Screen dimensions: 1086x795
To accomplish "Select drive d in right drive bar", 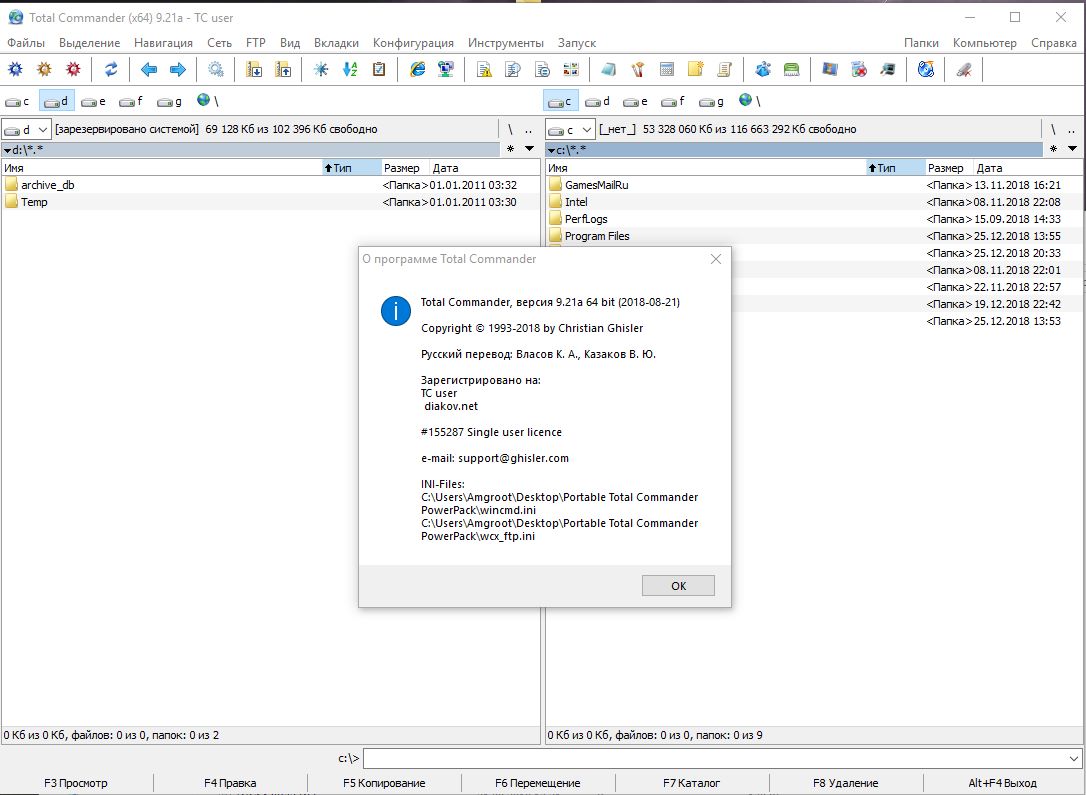I will tap(598, 101).
